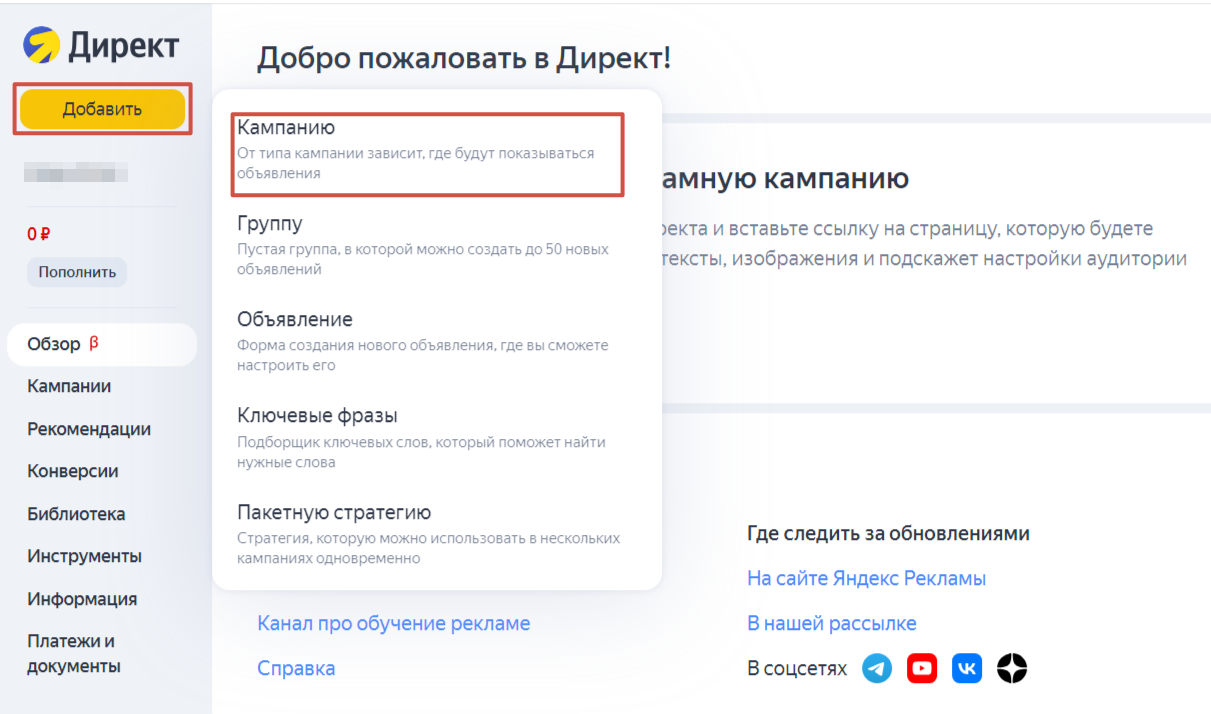Open the VK social icon

(x=966, y=668)
